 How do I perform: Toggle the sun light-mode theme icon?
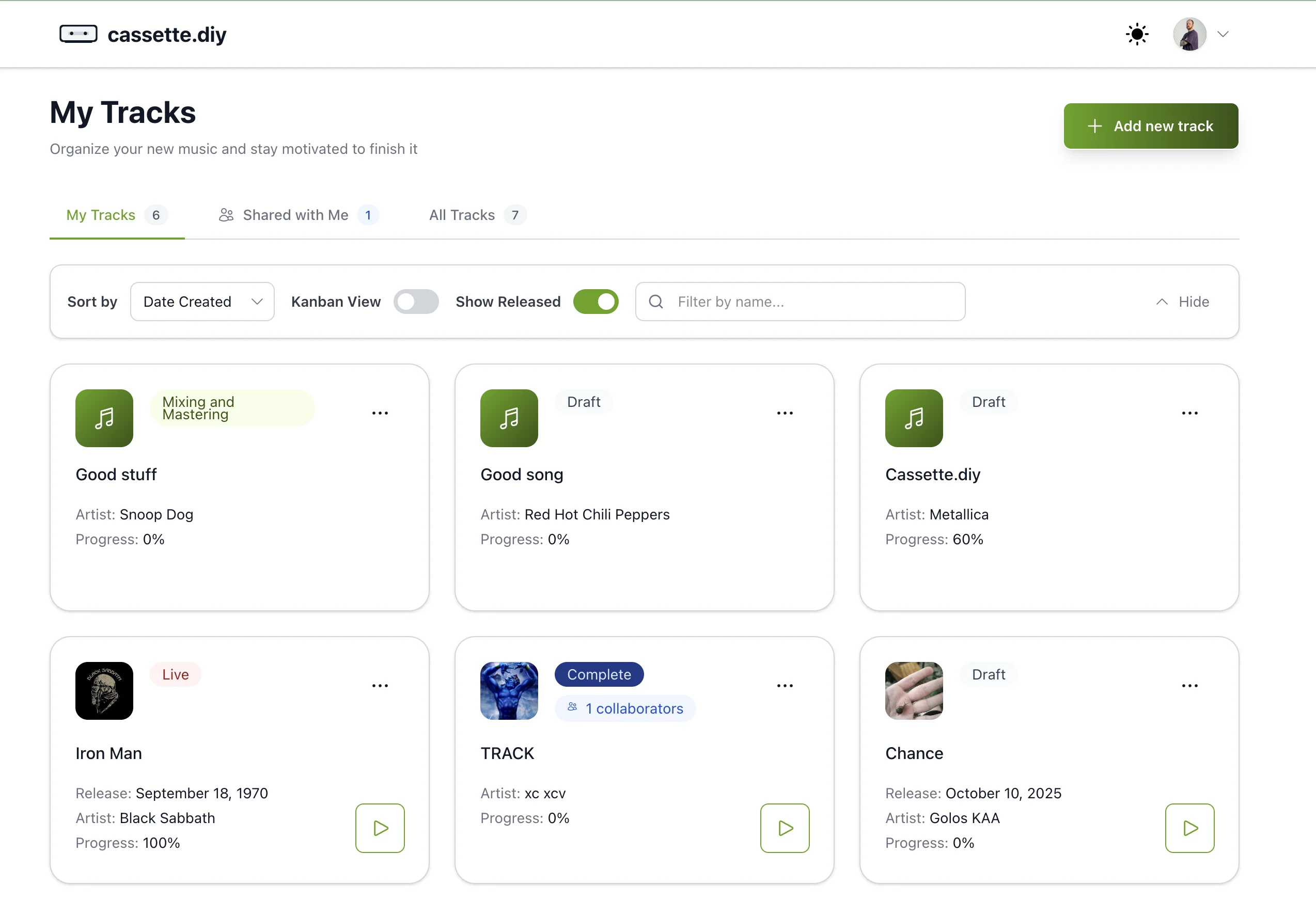(x=1137, y=35)
